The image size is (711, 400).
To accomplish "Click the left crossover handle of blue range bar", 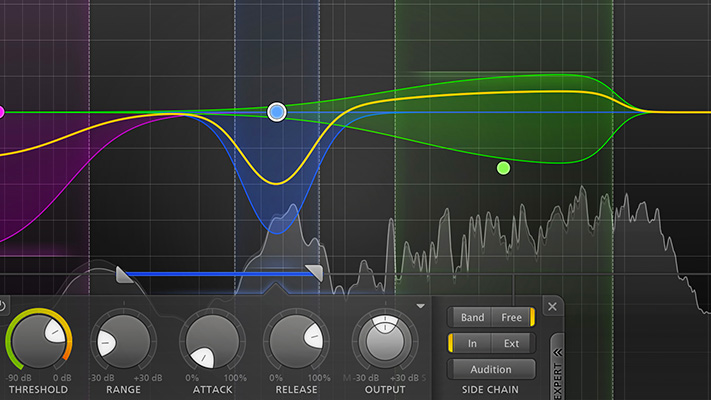I will [x=123, y=273].
